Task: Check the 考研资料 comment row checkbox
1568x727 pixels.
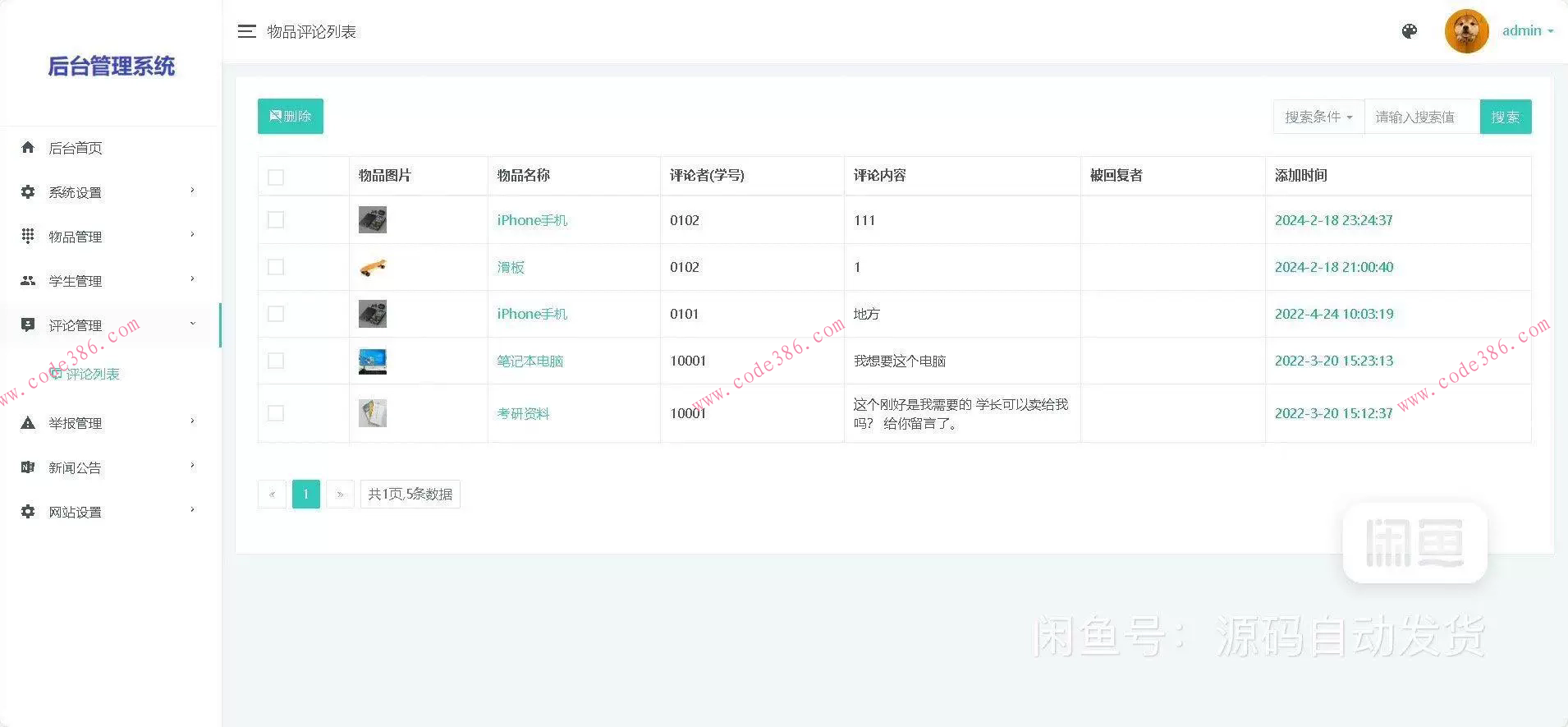Action: pyautogui.click(x=276, y=413)
